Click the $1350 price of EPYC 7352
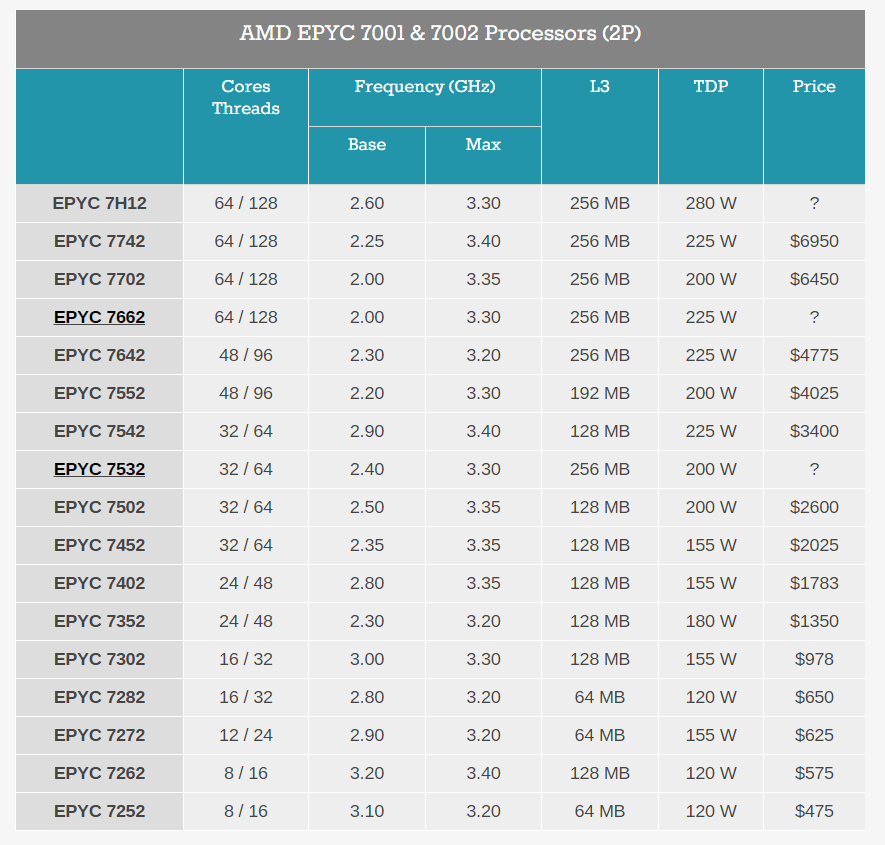885x845 pixels. pyautogui.click(x=814, y=621)
